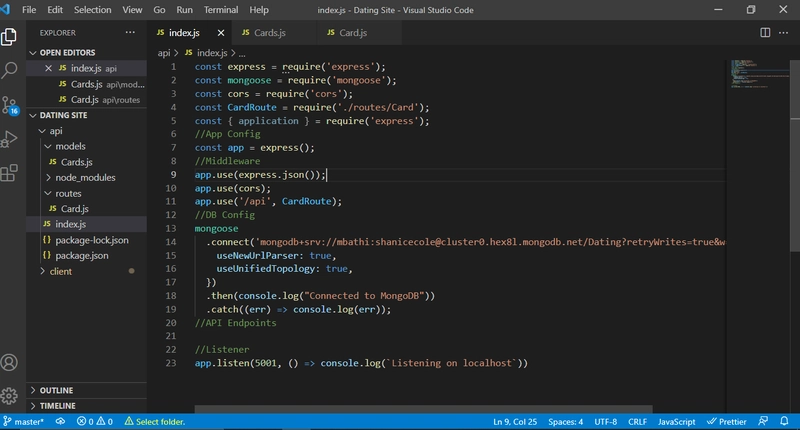Open the Selection menu

[92, 10]
